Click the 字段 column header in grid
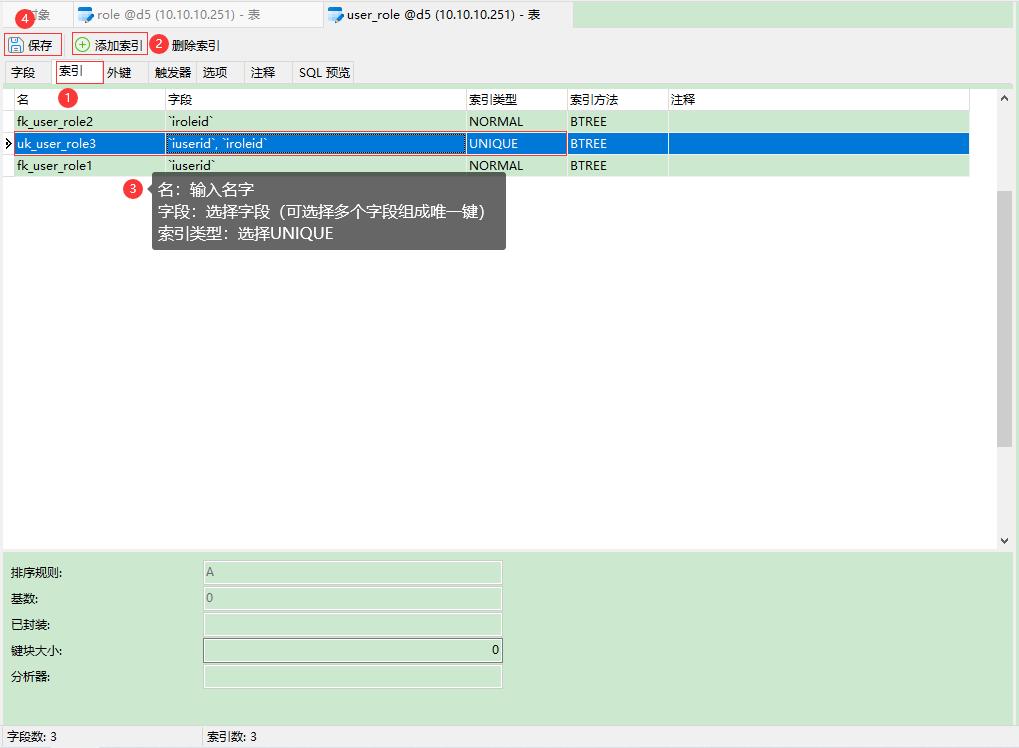The height and width of the screenshot is (748, 1019). tap(316, 99)
